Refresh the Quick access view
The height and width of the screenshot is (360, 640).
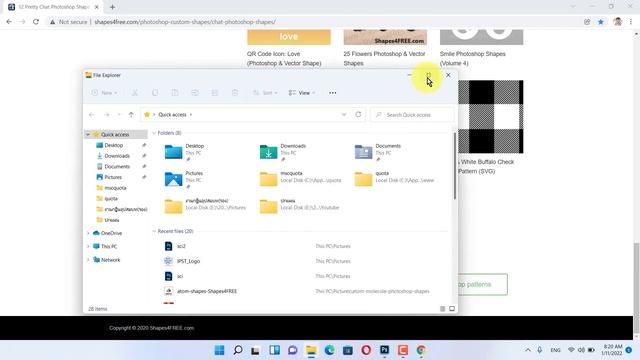point(358,115)
